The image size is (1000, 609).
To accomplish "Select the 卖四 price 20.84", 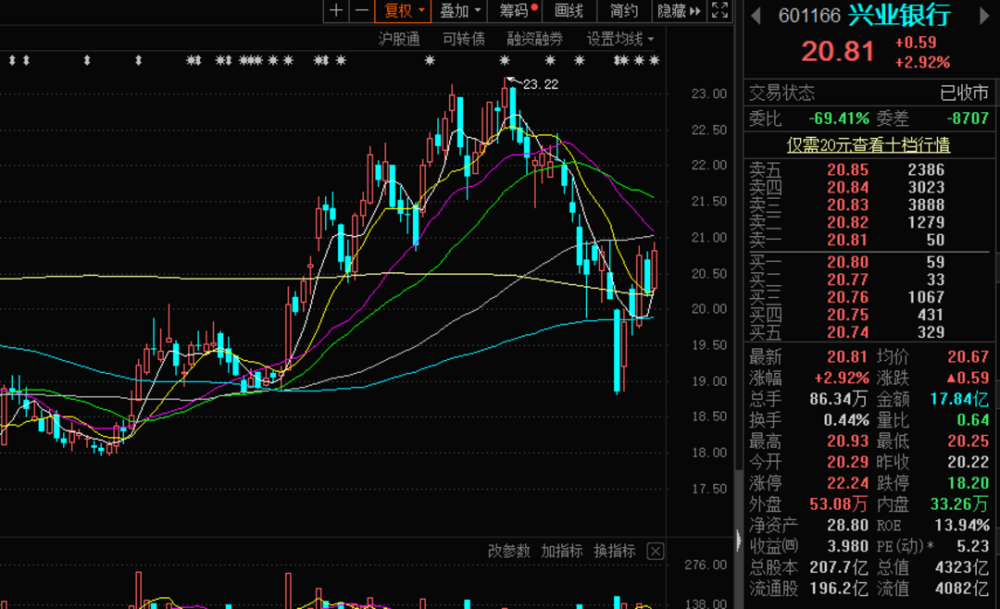I will tap(848, 187).
